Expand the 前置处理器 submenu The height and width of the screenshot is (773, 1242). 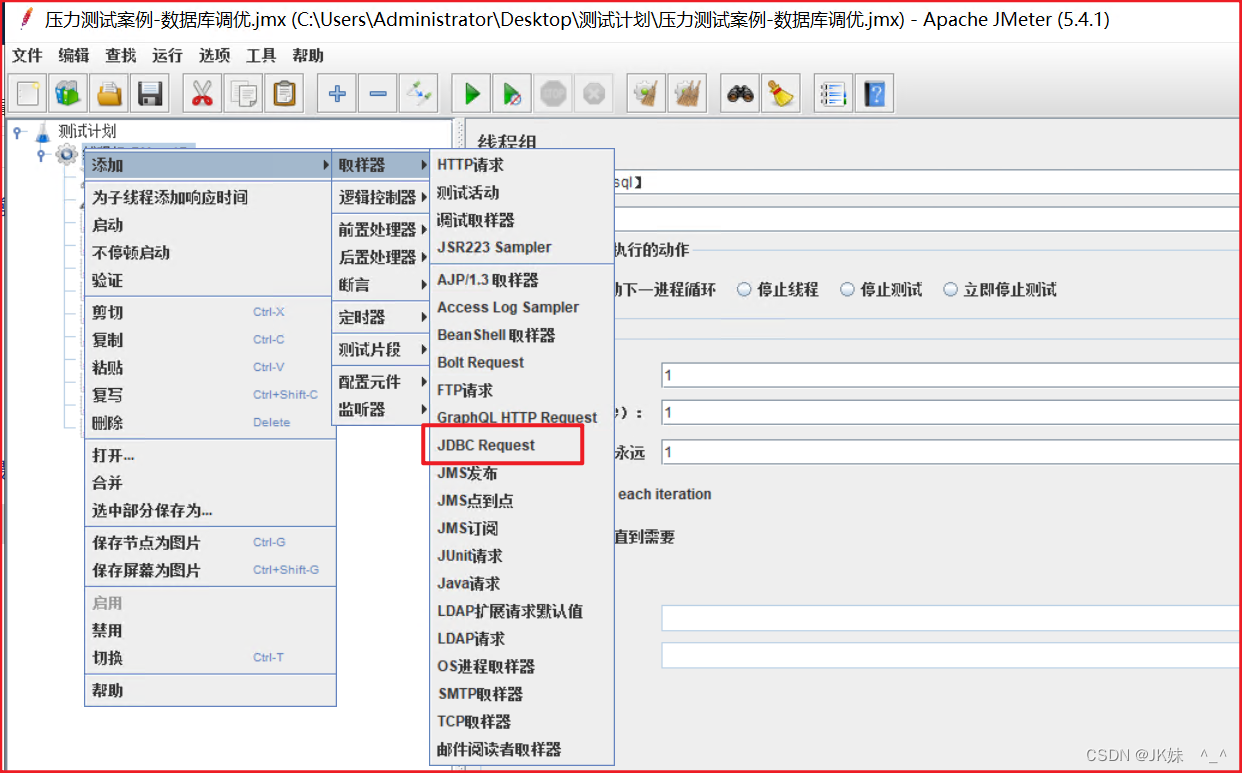[381, 230]
